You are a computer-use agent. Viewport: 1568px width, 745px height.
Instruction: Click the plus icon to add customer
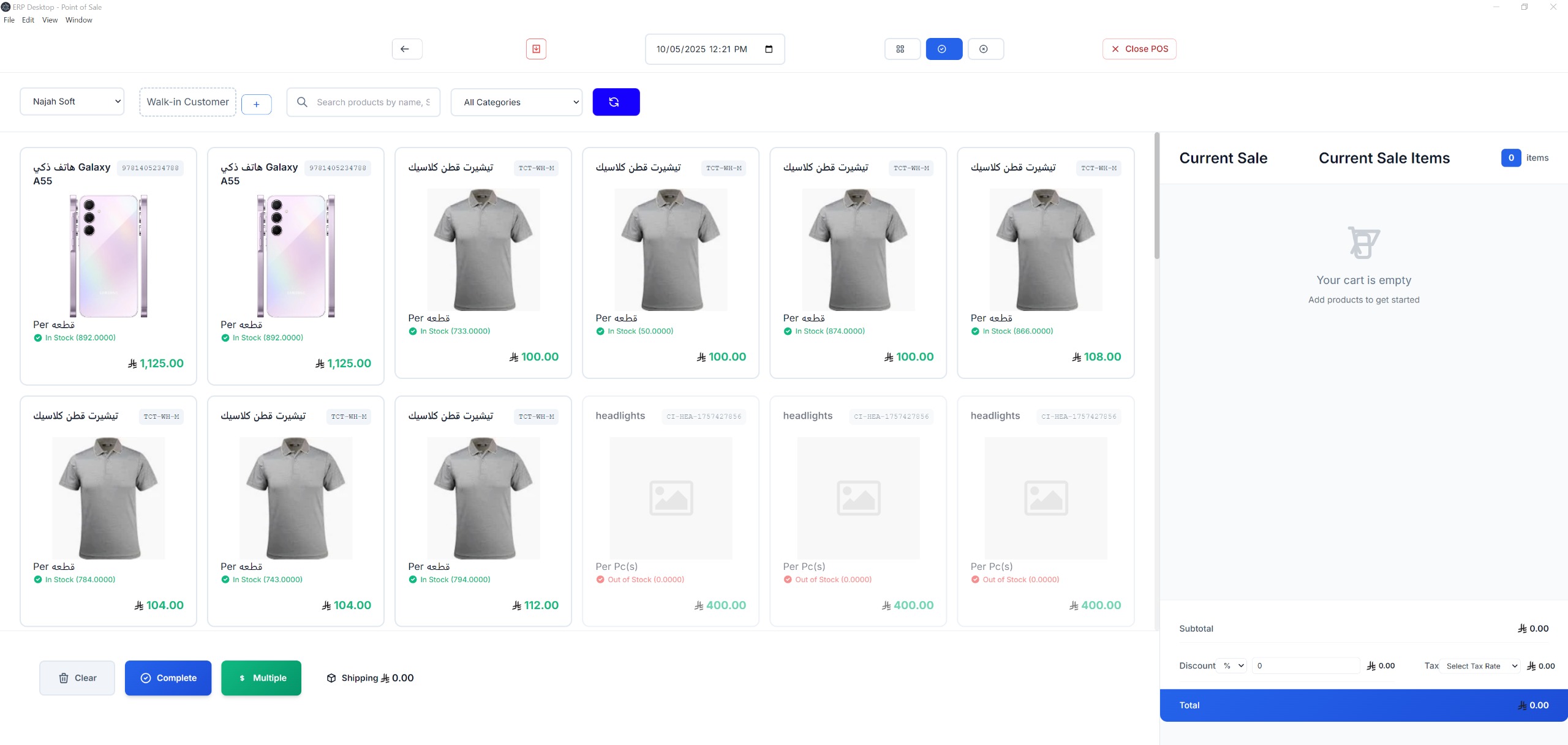point(256,104)
